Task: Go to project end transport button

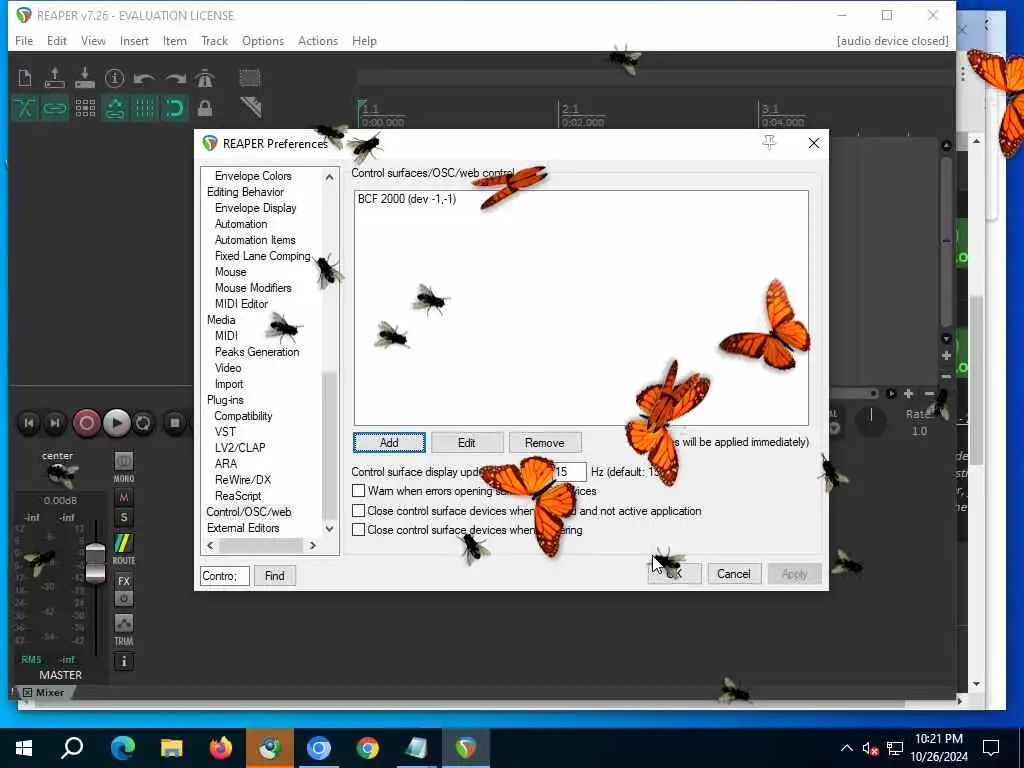Action: pyautogui.click(x=56, y=423)
